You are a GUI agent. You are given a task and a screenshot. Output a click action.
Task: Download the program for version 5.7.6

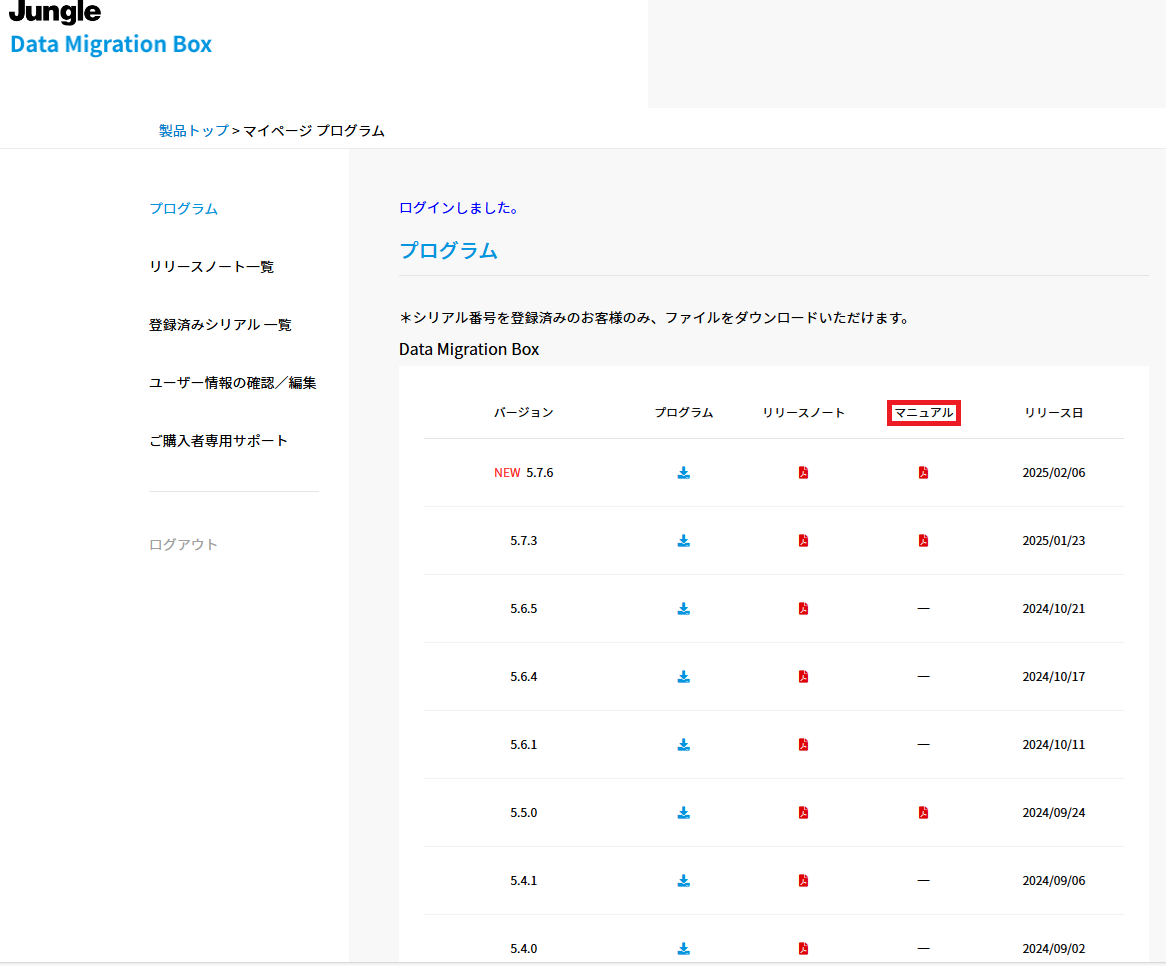(683, 473)
